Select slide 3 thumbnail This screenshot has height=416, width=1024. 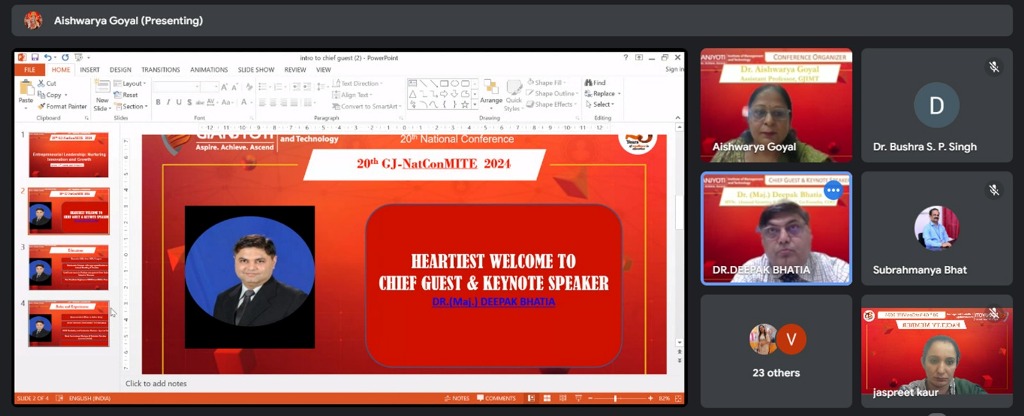point(69,267)
